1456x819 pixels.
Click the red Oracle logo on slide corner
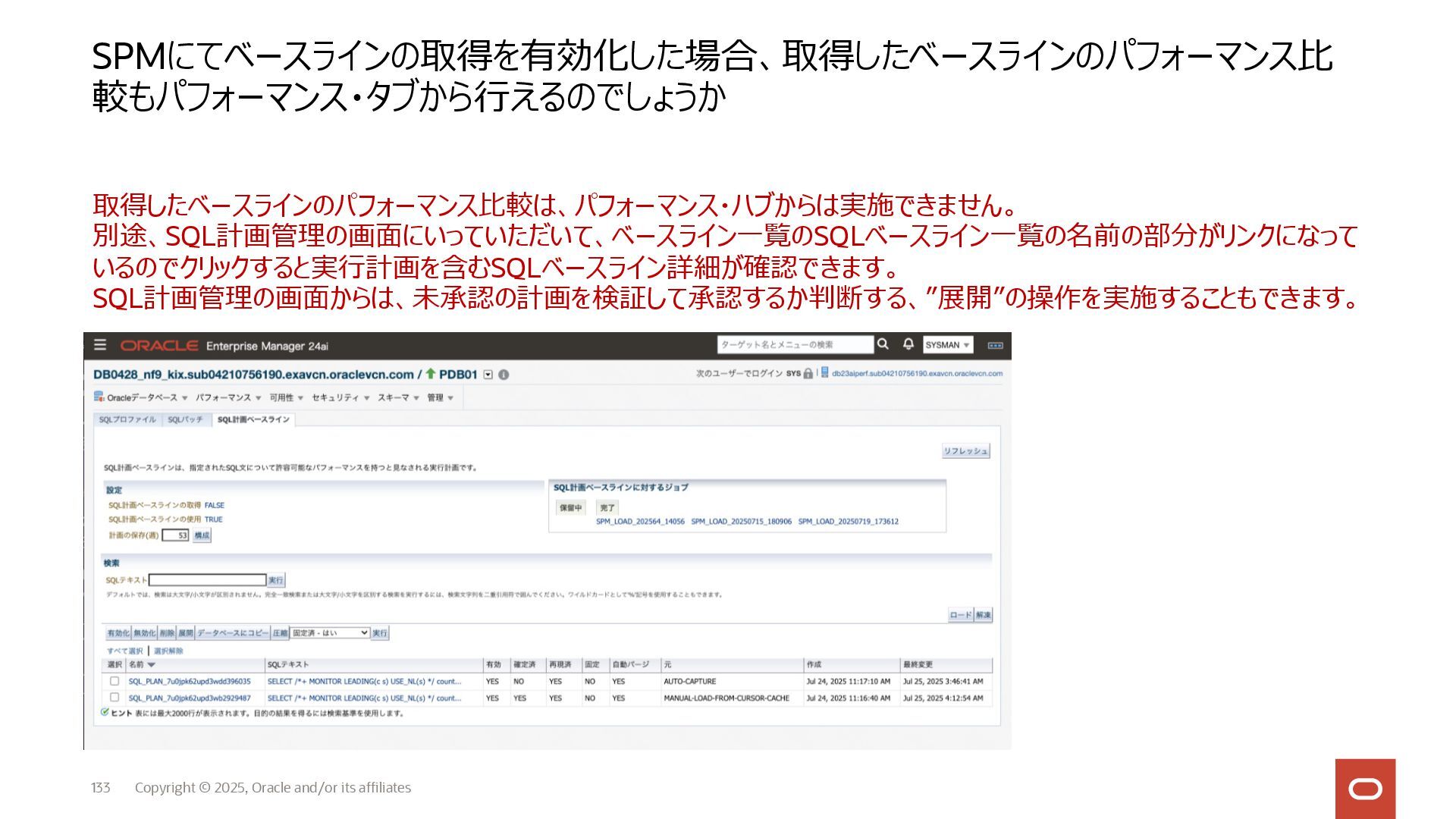pyautogui.click(x=1365, y=789)
